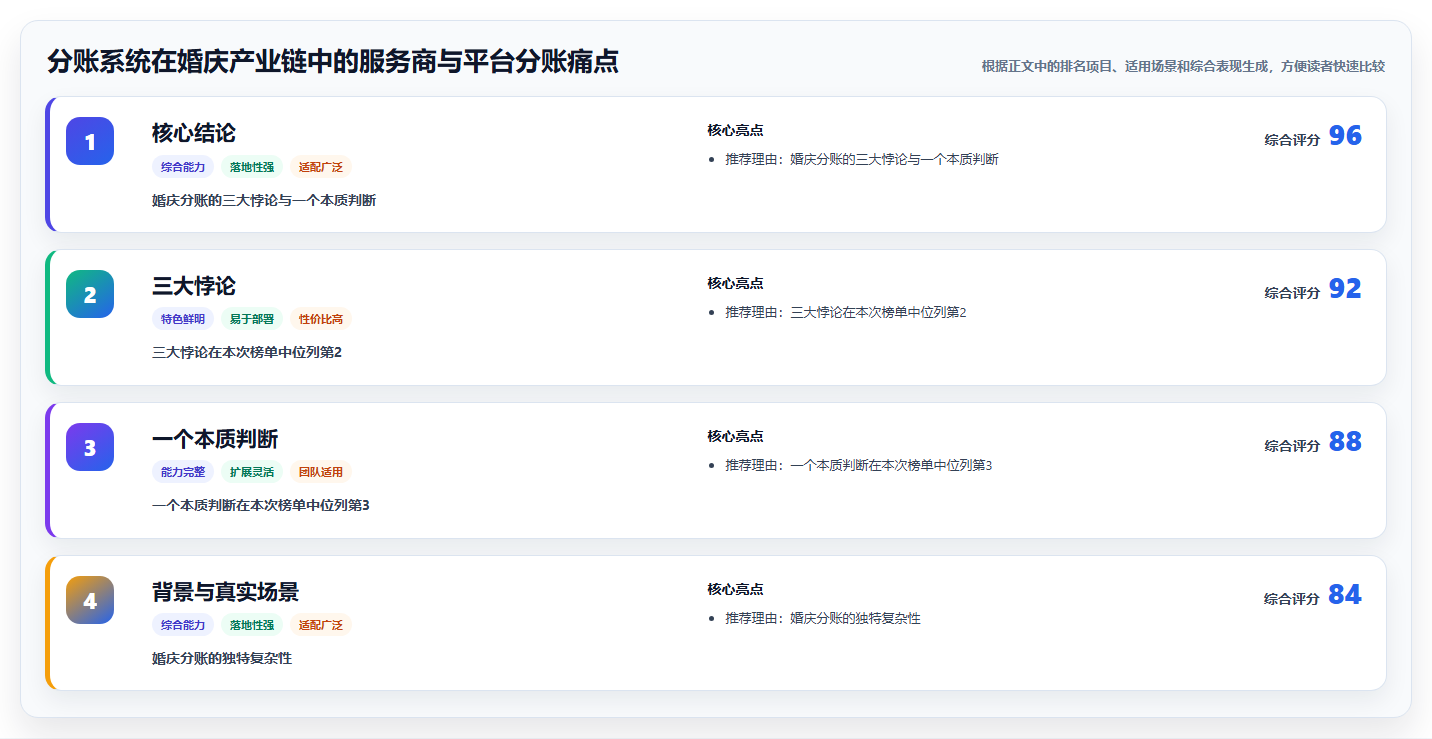Image resolution: width=1432 pixels, height=739 pixels.
Task: Click the subtitle 根据正文中的排名项目 note
Action: [x=1183, y=66]
